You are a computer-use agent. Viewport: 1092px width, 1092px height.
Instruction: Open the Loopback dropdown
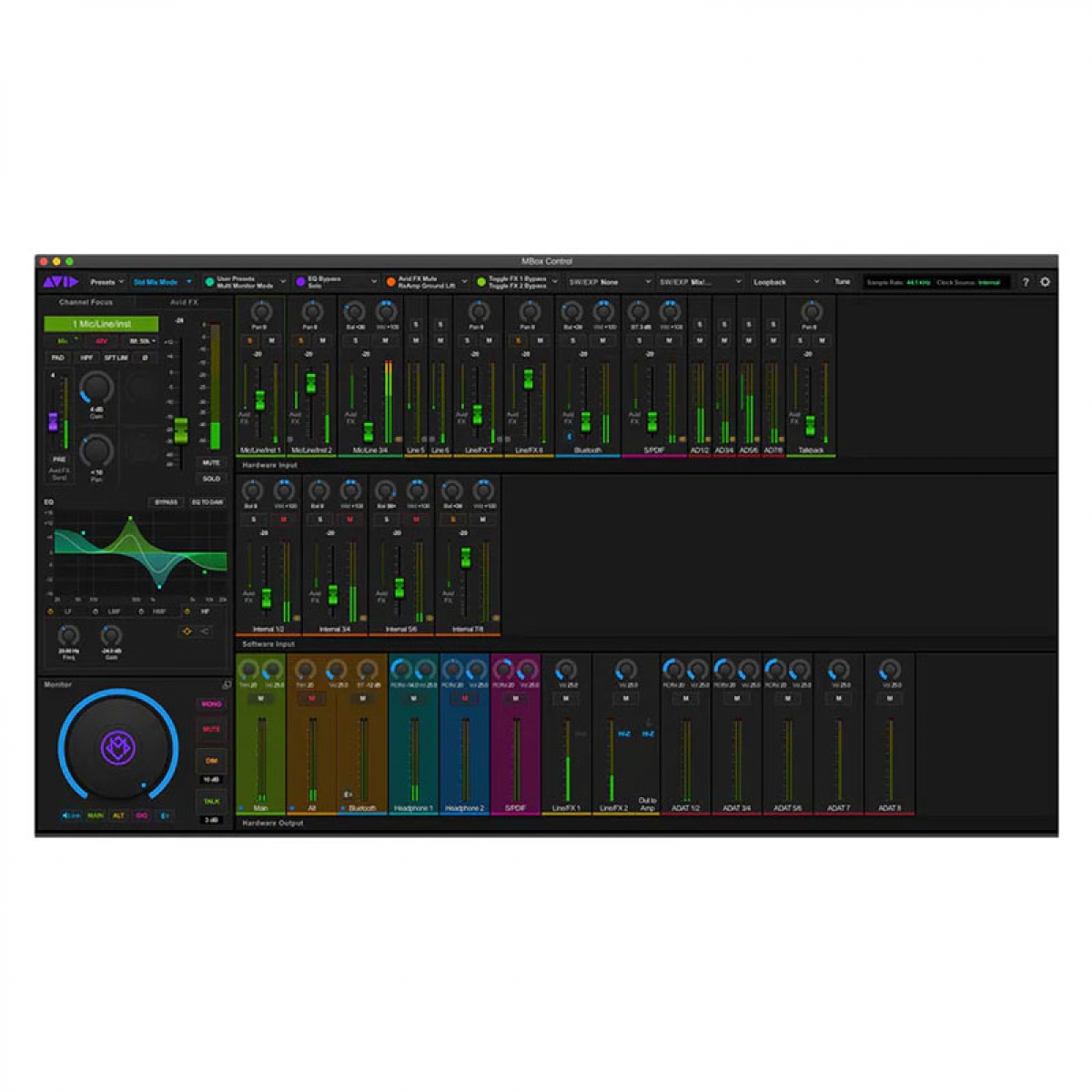point(786,282)
